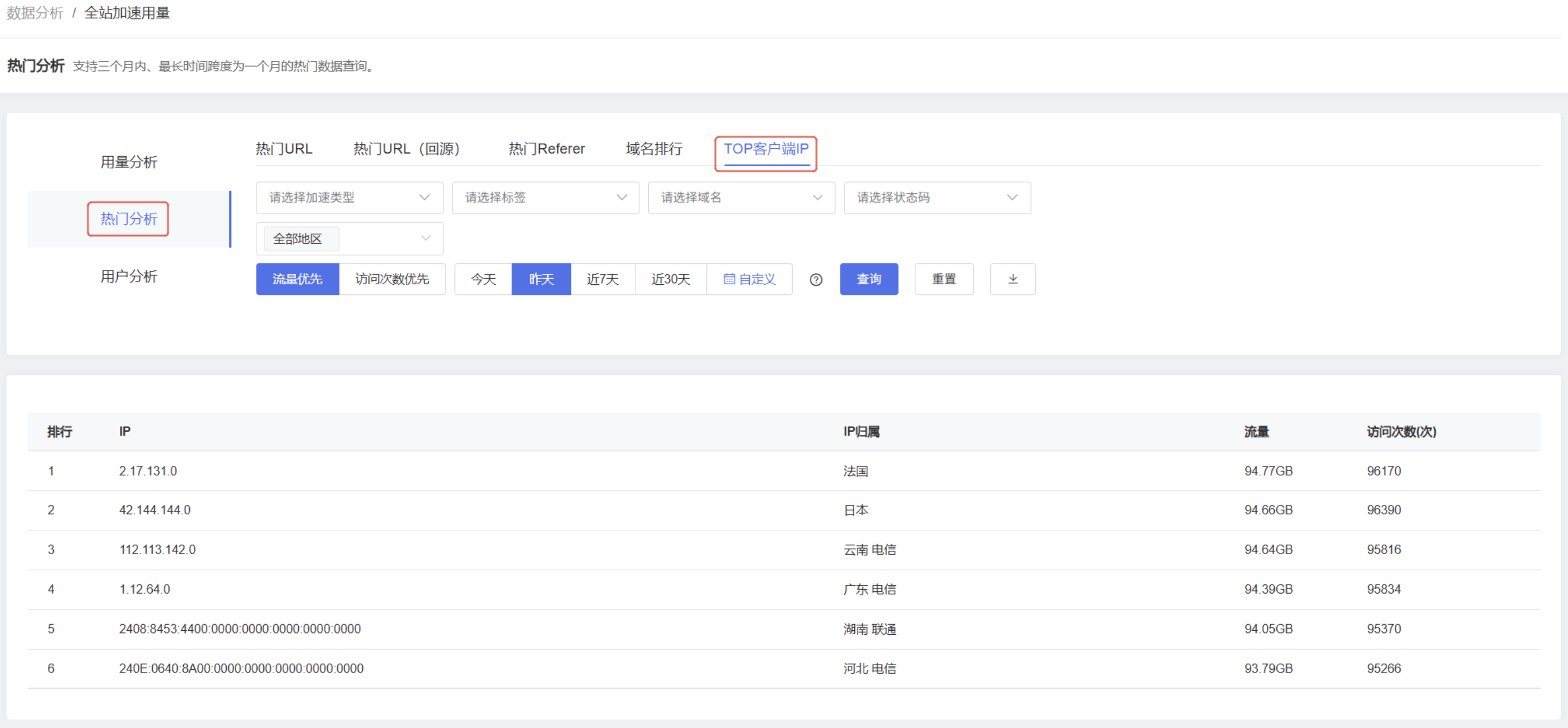The width and height of the screenshot is (1568, 728).
Task: Select the 昨天 date filter
Action: (x=540, y=279)
